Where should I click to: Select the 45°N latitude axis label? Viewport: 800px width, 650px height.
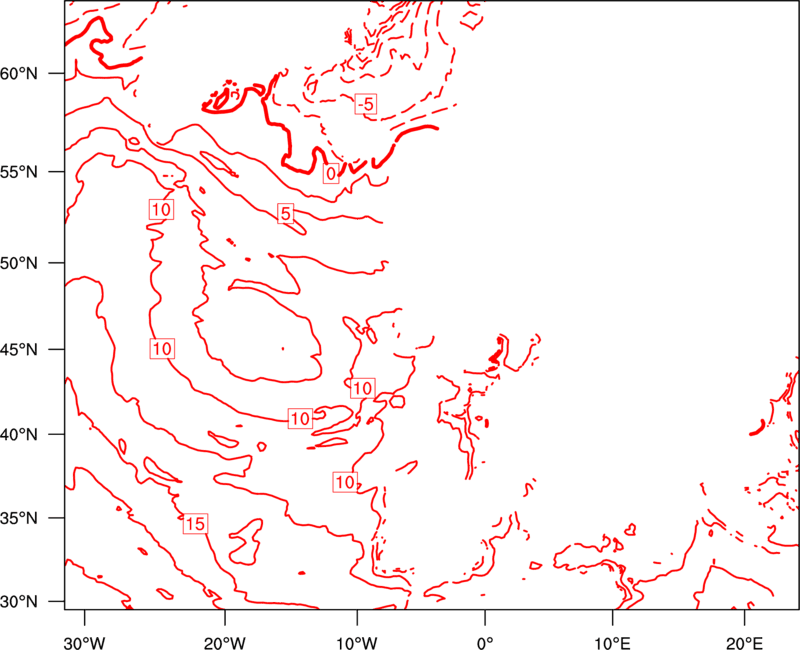pos(19,349)
